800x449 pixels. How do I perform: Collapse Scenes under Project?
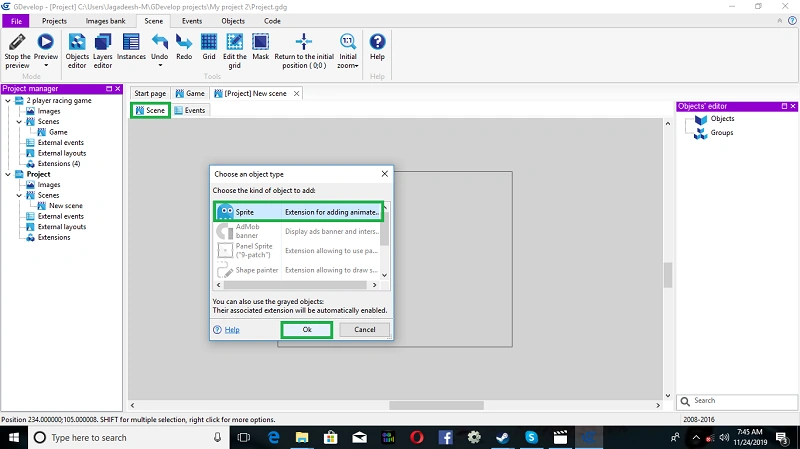(19, 195)
